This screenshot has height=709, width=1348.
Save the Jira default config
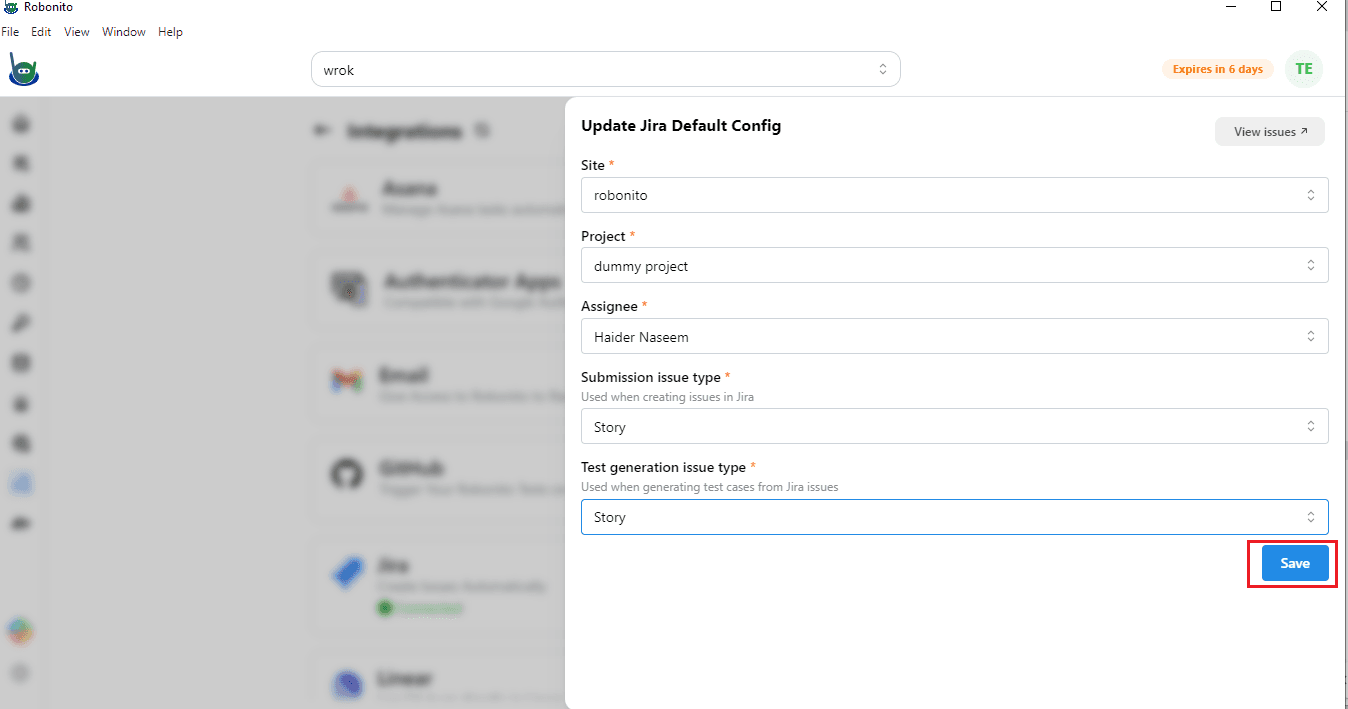point(1295,563)
